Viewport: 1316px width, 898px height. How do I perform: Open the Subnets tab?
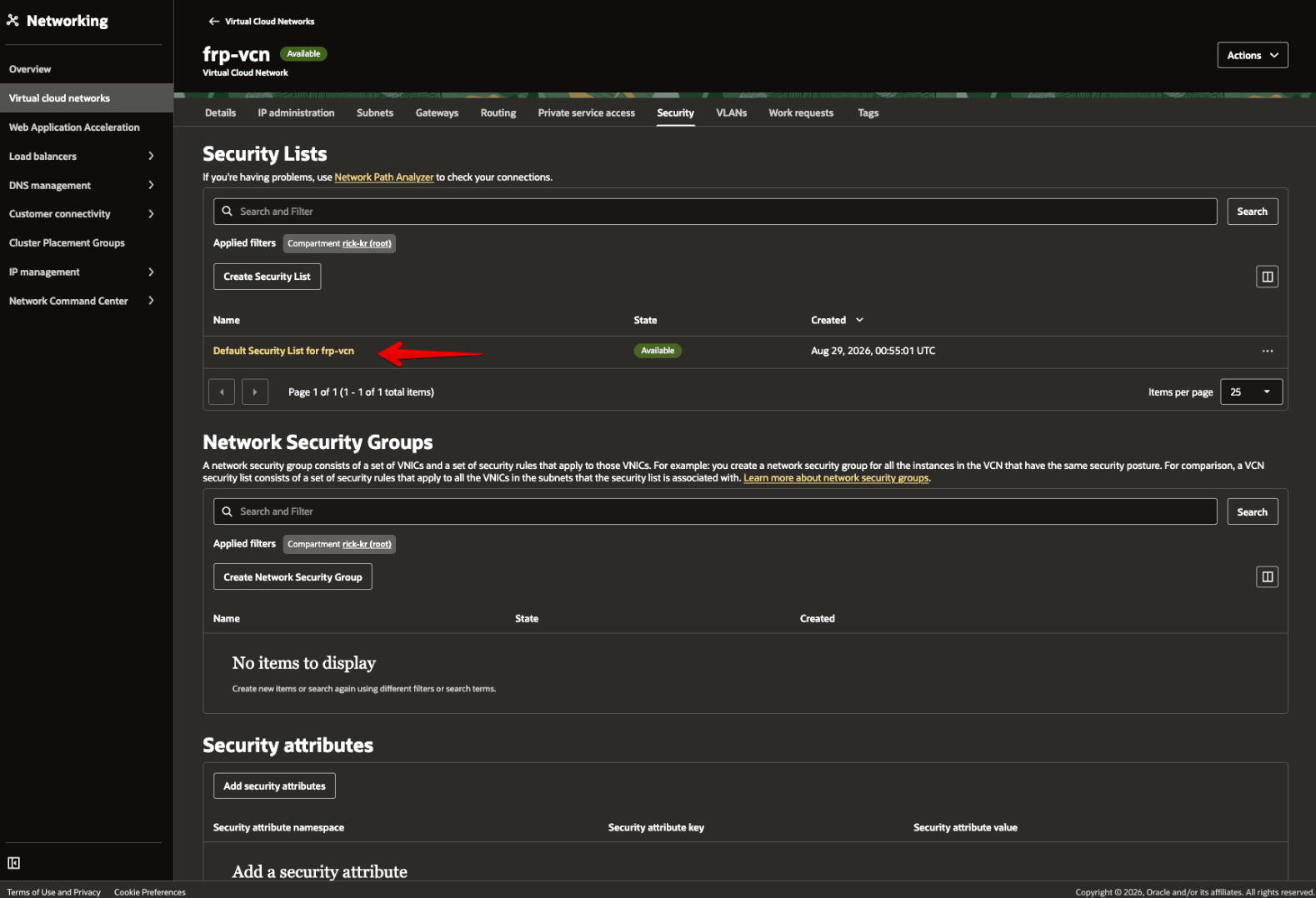[x=375, y=112]
